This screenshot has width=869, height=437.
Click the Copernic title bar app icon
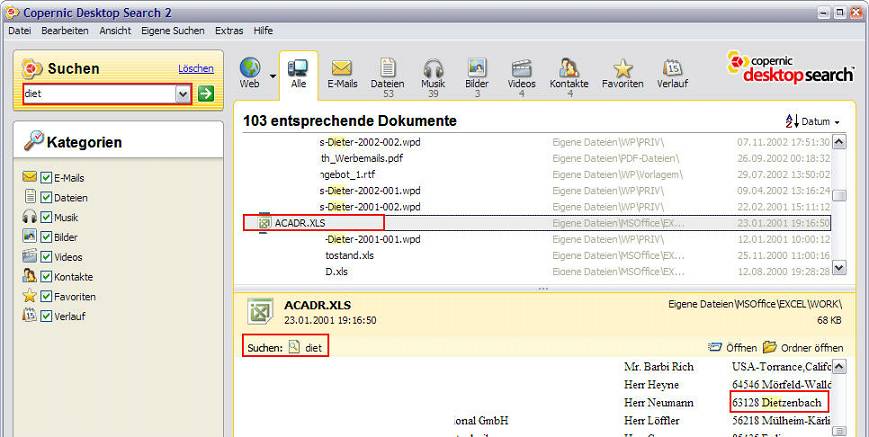12,13
